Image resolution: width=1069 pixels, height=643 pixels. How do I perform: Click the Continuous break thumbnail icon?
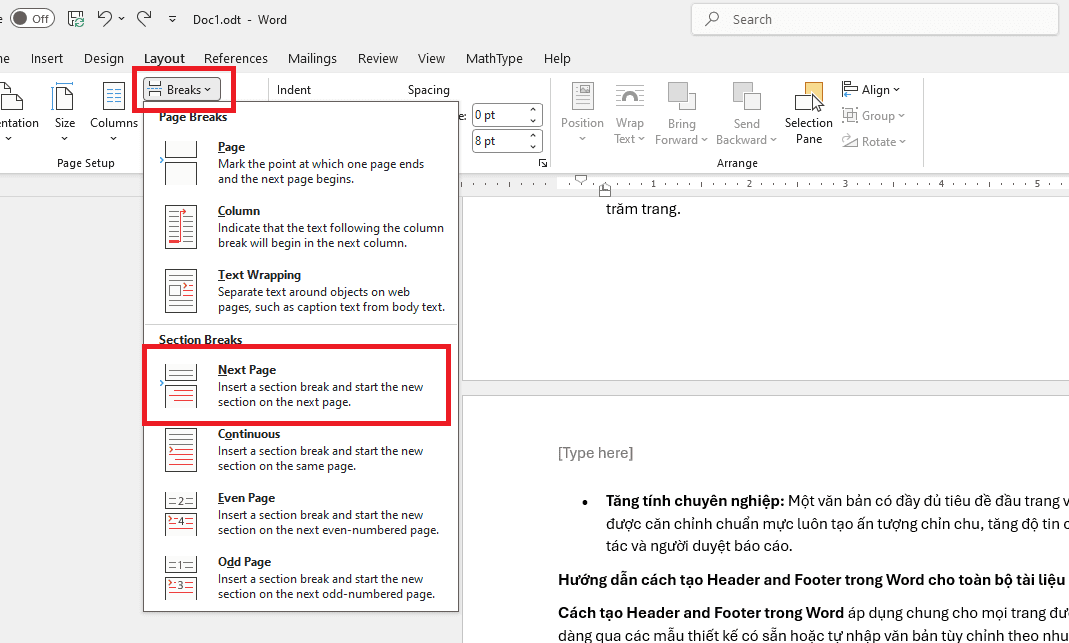(181, 449)
